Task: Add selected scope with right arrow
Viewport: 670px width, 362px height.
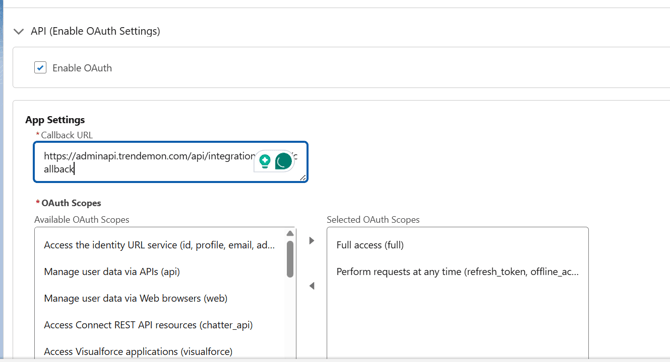Action: click(x=311, y=241)
